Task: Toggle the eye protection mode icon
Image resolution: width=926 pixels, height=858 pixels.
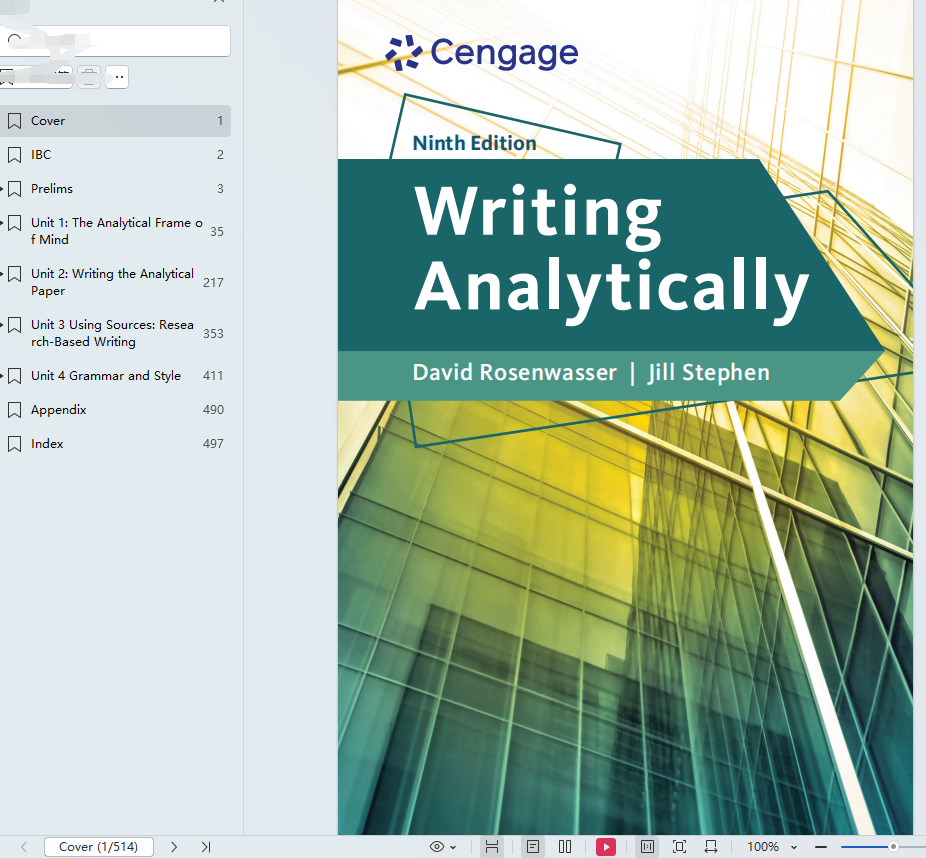Action: point(436,847)
